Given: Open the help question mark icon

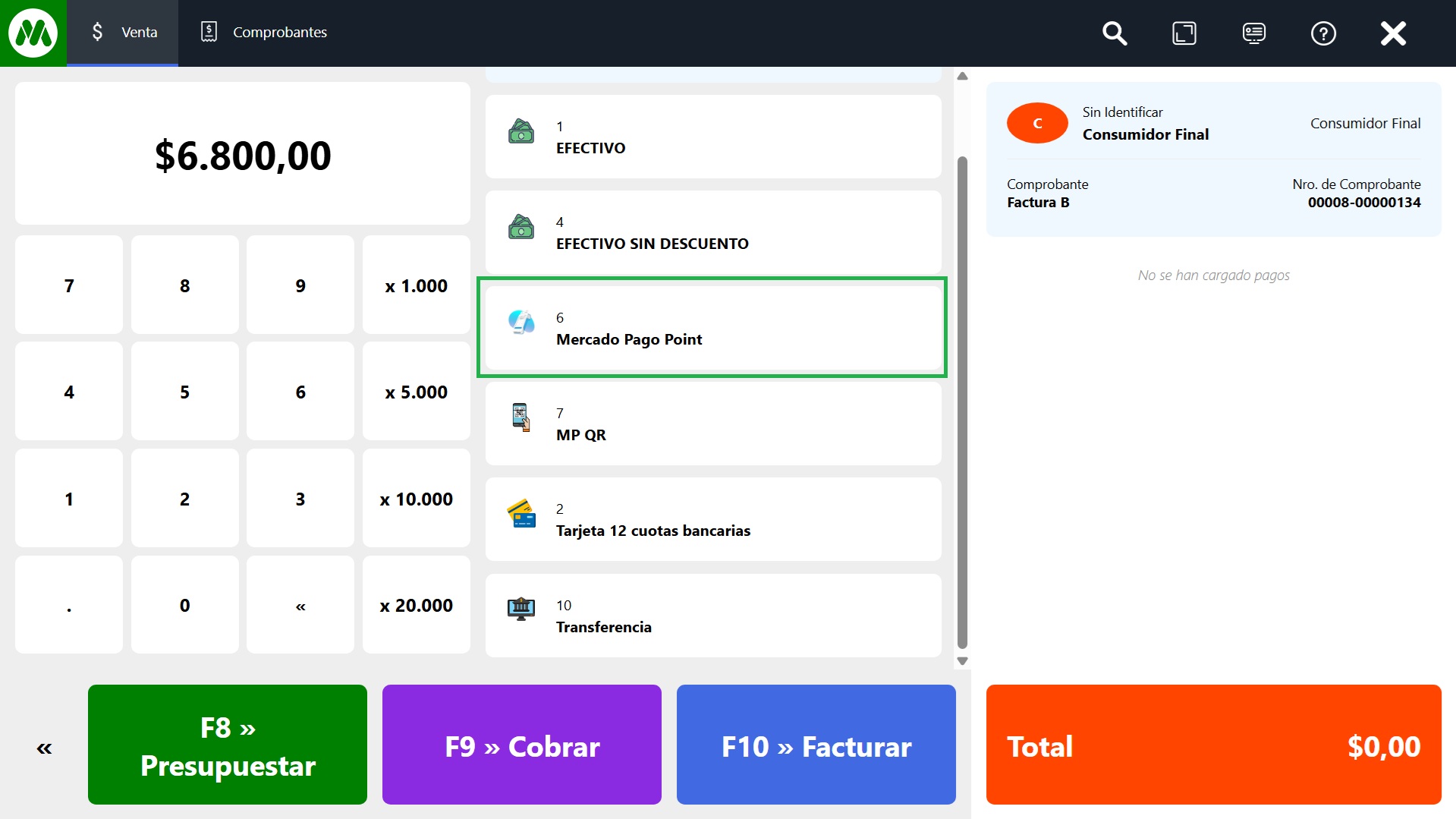Looking at the screenshot, I should 1323,33.
